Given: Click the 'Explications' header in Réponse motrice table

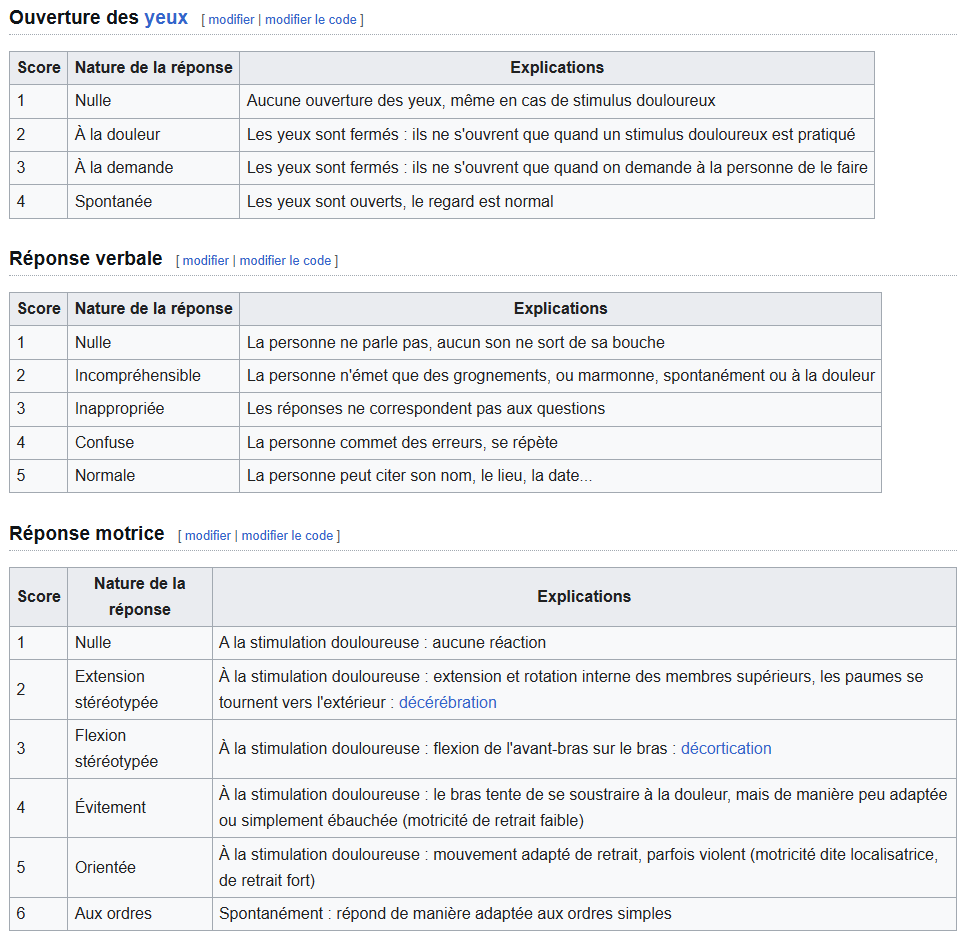Looking at the screenshot, I should 584,596.
